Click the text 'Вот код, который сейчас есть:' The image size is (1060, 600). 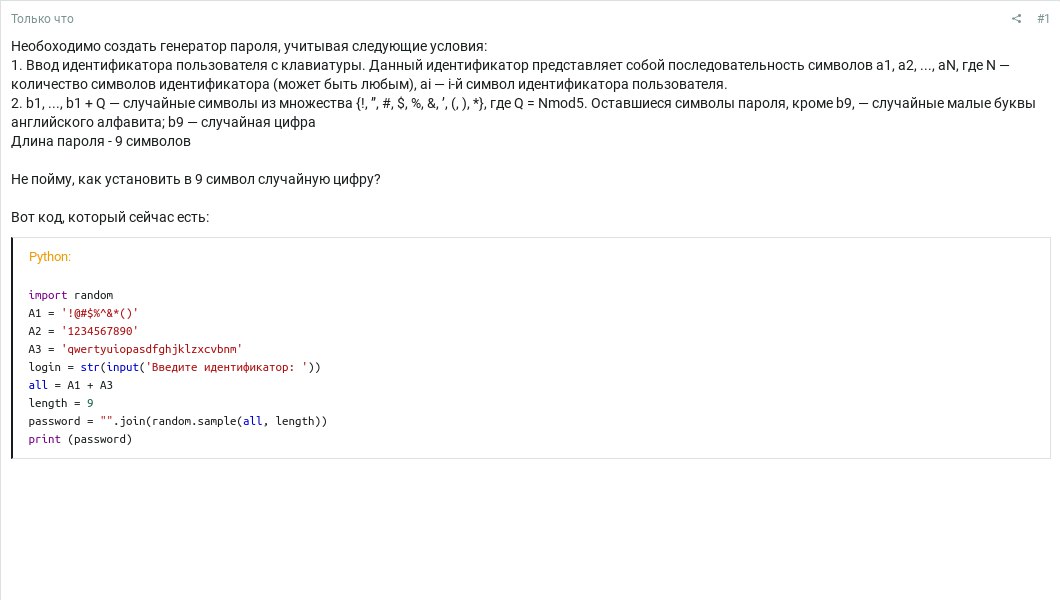point(110,217)
